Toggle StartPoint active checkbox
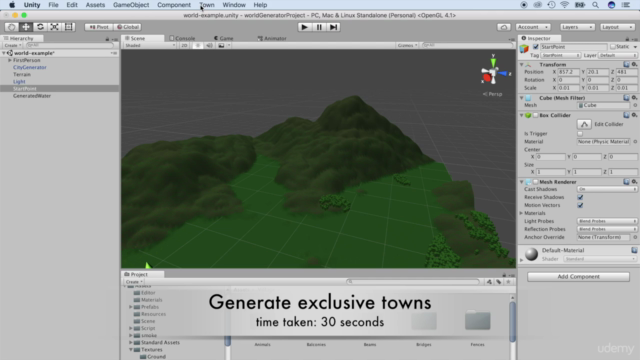The width and height of the screenshot is (640, 360). pyautogui.click(x=536, y=47)
